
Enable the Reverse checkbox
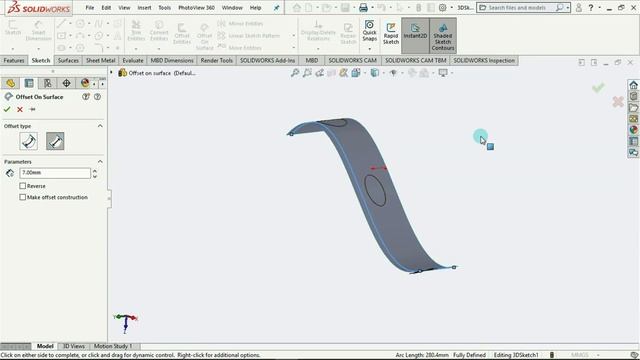pos(22,186)
